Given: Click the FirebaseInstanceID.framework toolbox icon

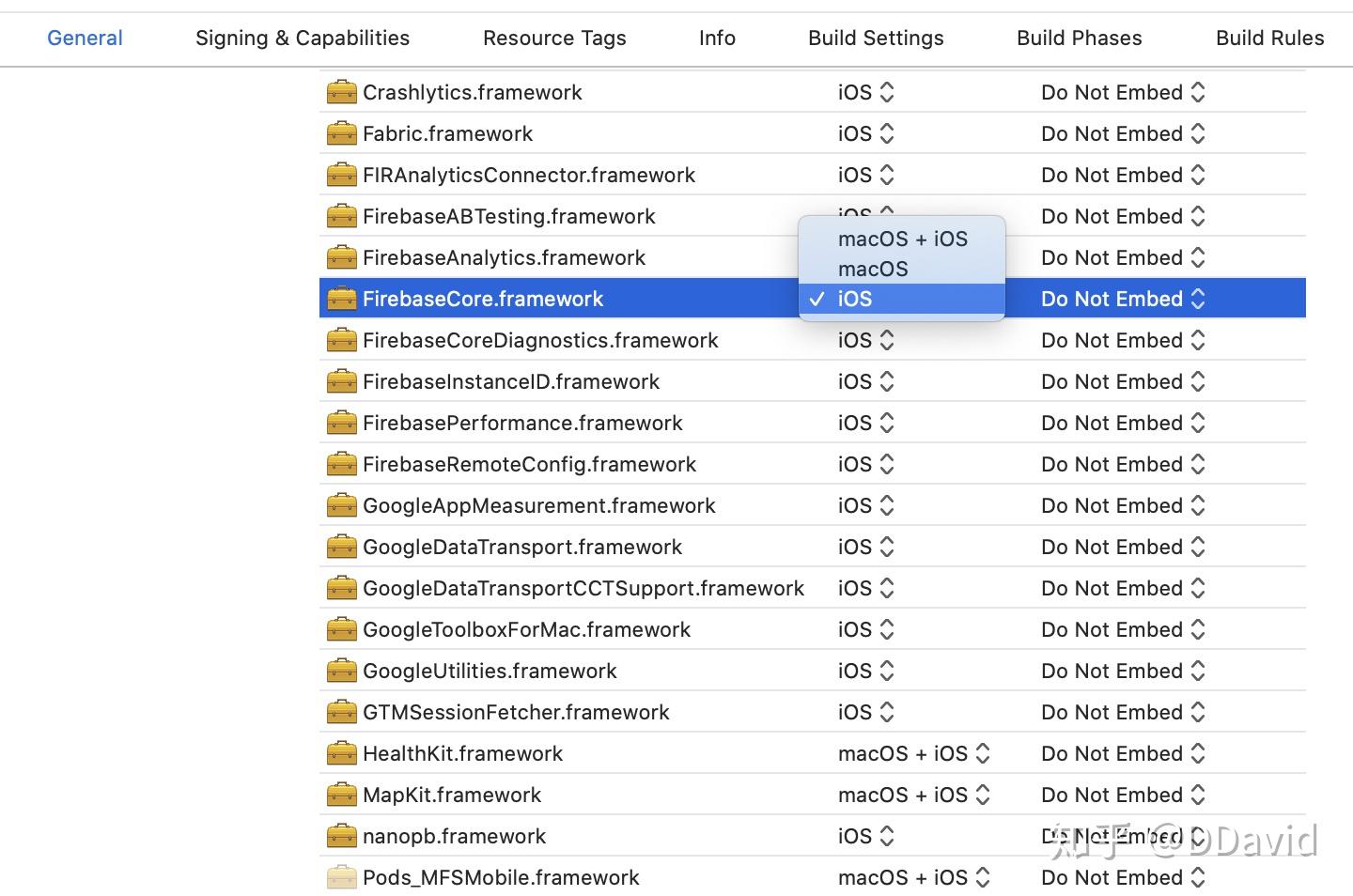Looking at the screenshot, I should (x=341, y=381).
